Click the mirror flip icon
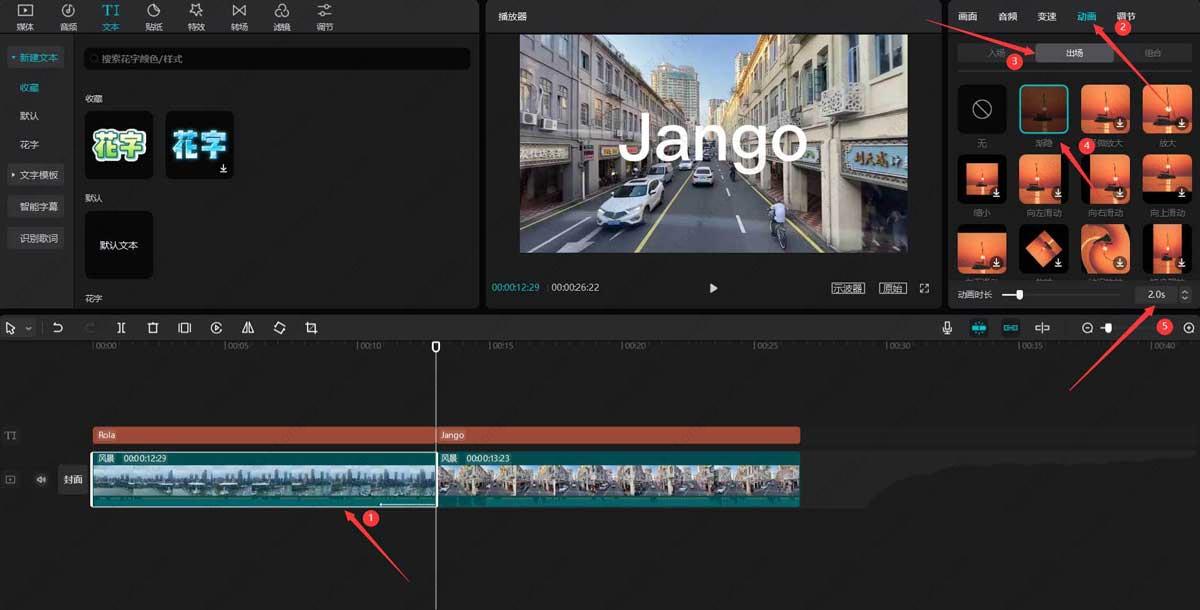Image resolution: width=1200 pixels, height=610 pixels. [248, 328]
